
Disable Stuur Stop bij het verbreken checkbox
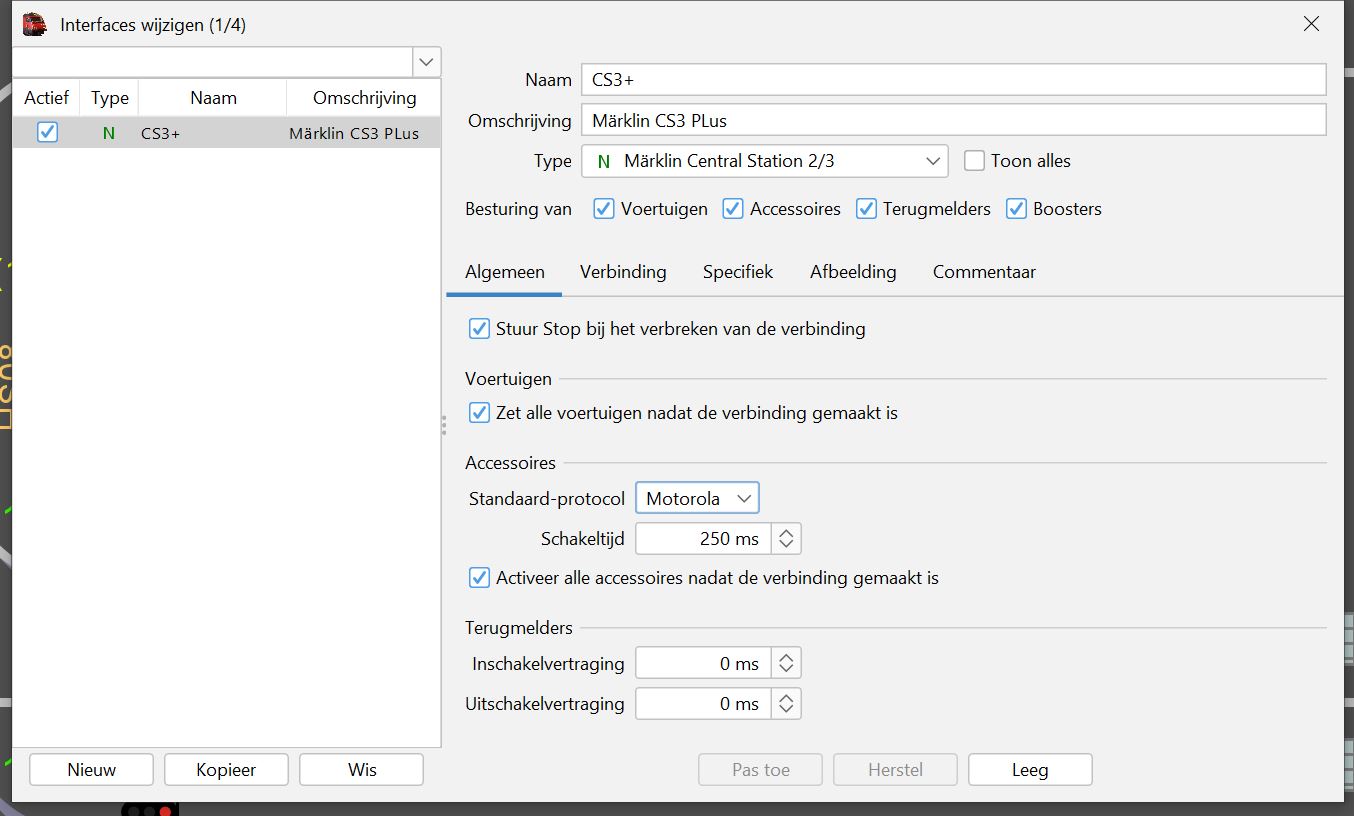(x=480, y=329)
